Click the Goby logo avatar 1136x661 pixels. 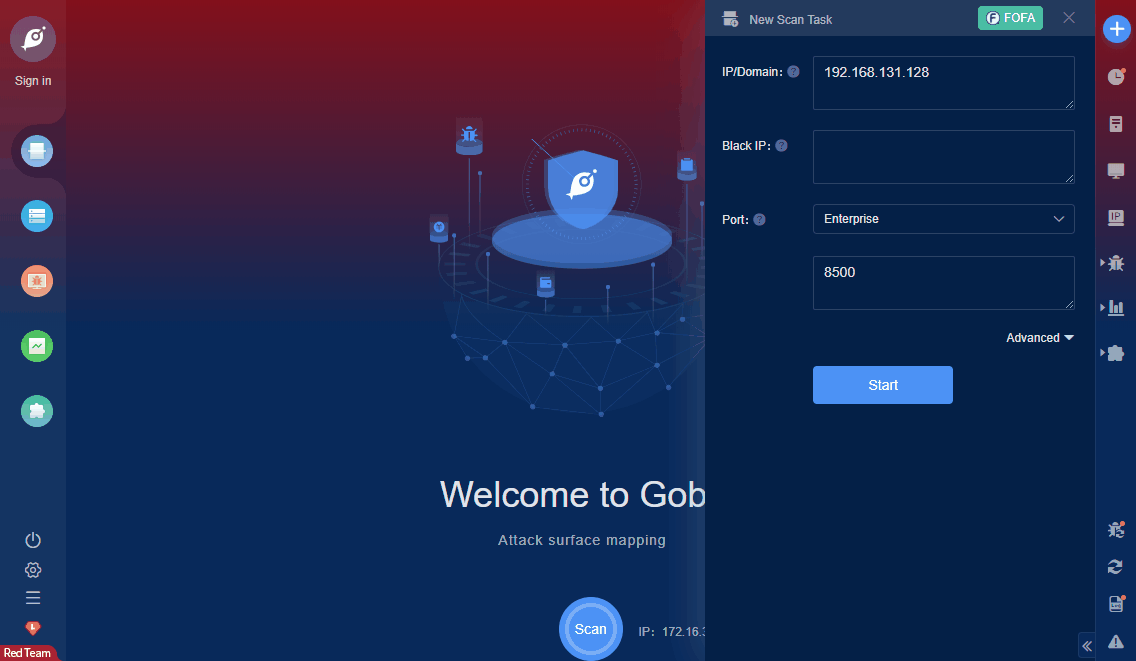33,39
